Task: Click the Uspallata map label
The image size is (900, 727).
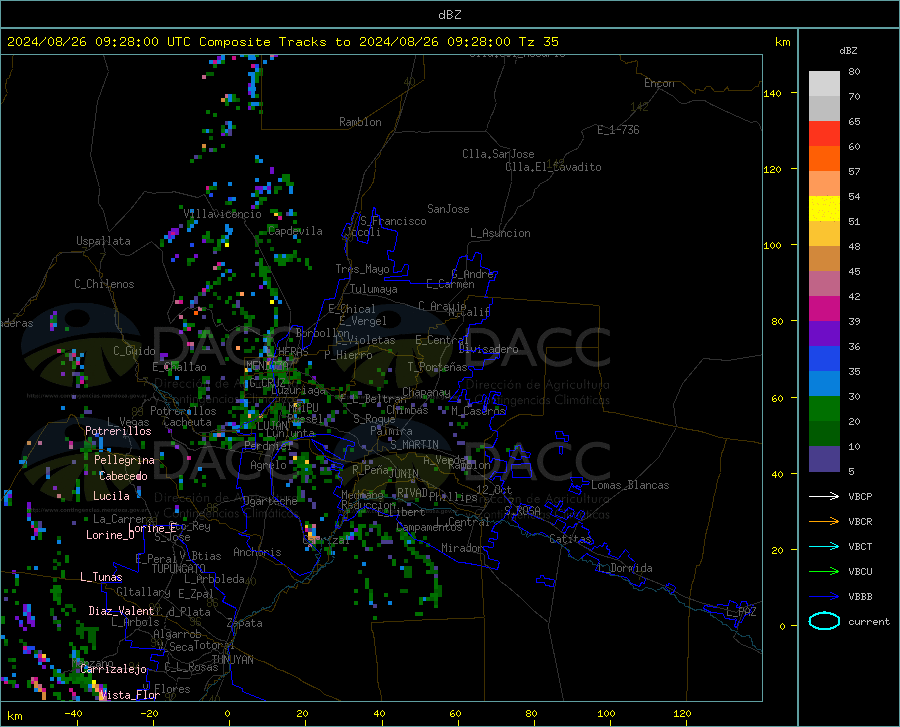Action: (103, 241)
